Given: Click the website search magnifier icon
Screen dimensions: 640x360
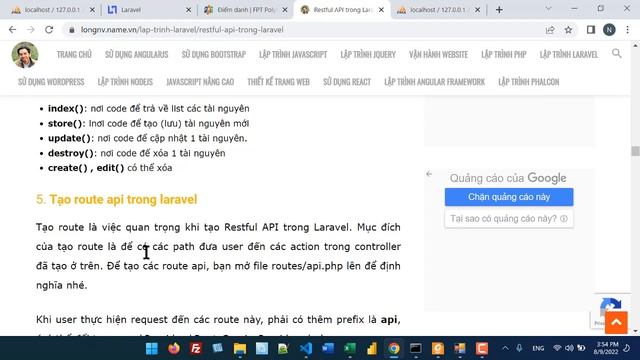Looking at the screenshot, I should [617, 53].
